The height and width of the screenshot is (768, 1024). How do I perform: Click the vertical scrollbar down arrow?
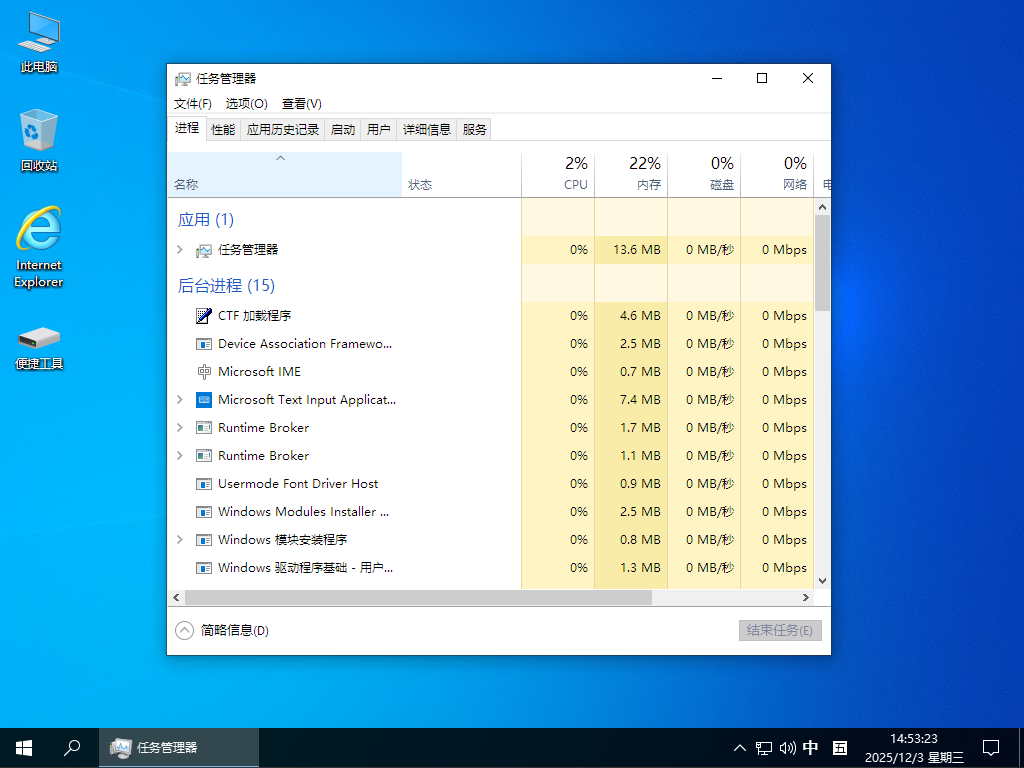click(822, 580)
